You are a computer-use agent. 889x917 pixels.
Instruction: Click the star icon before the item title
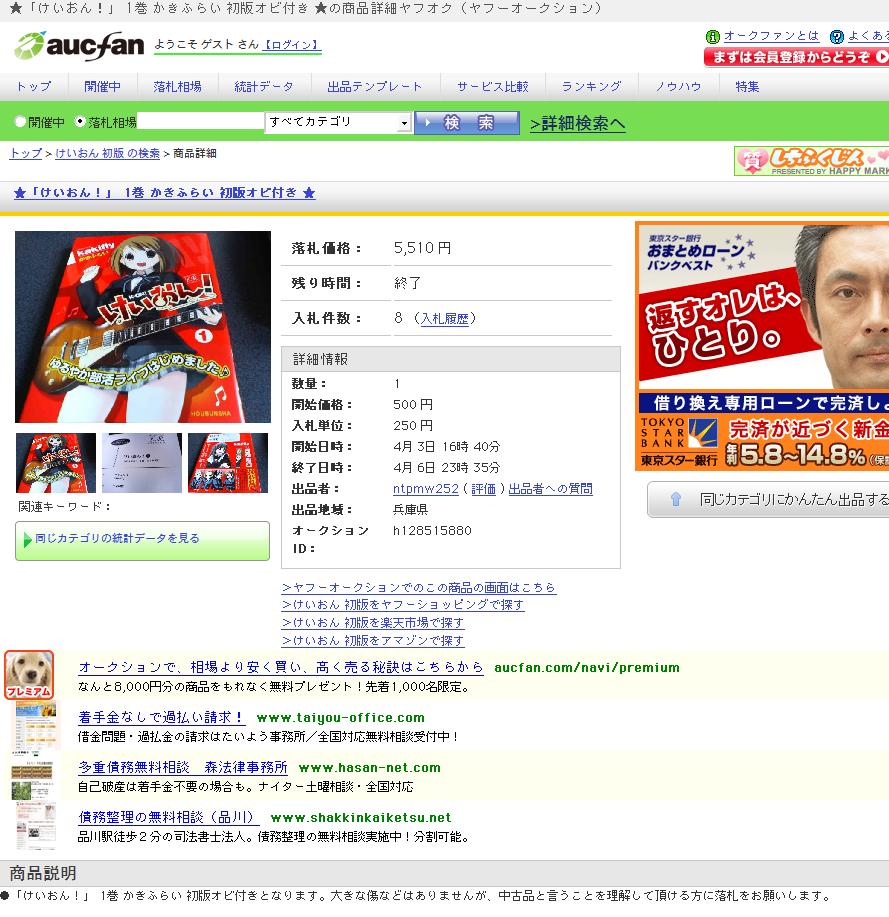click(20, 192)
